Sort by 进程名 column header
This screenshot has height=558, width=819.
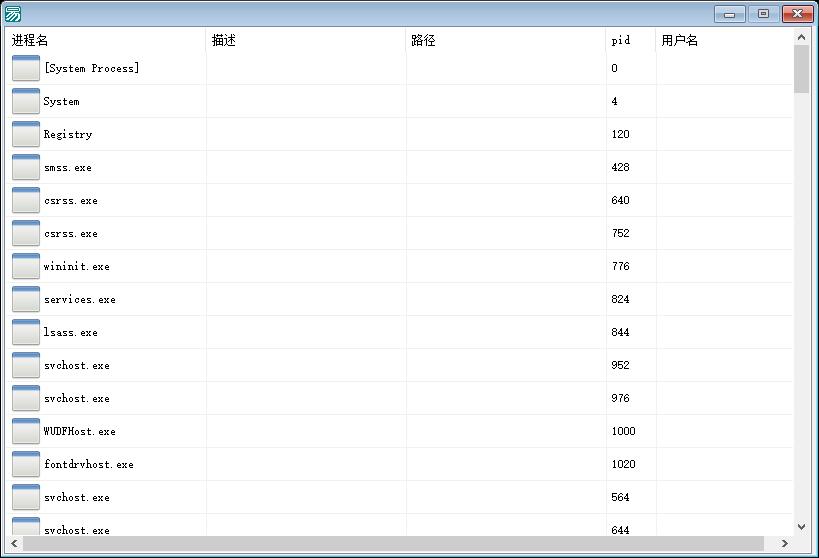coord(106,40)
